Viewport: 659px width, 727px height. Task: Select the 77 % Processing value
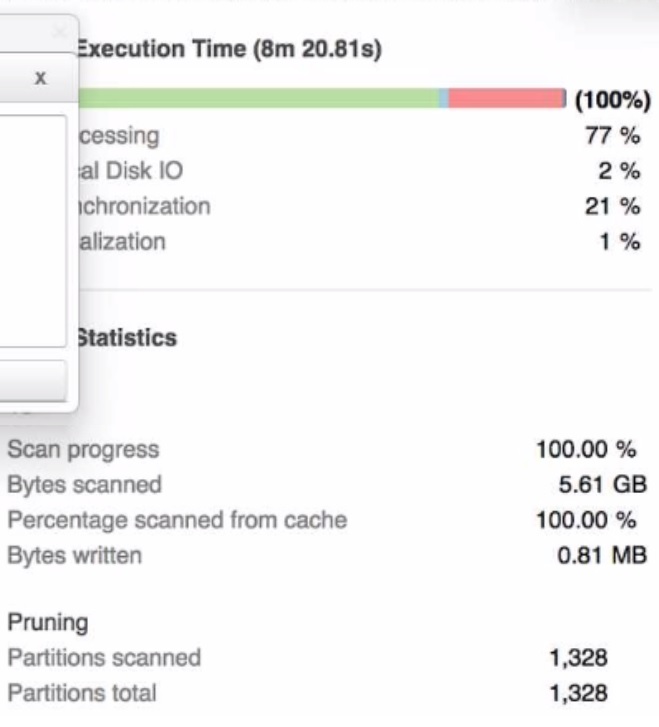(612, 136)
